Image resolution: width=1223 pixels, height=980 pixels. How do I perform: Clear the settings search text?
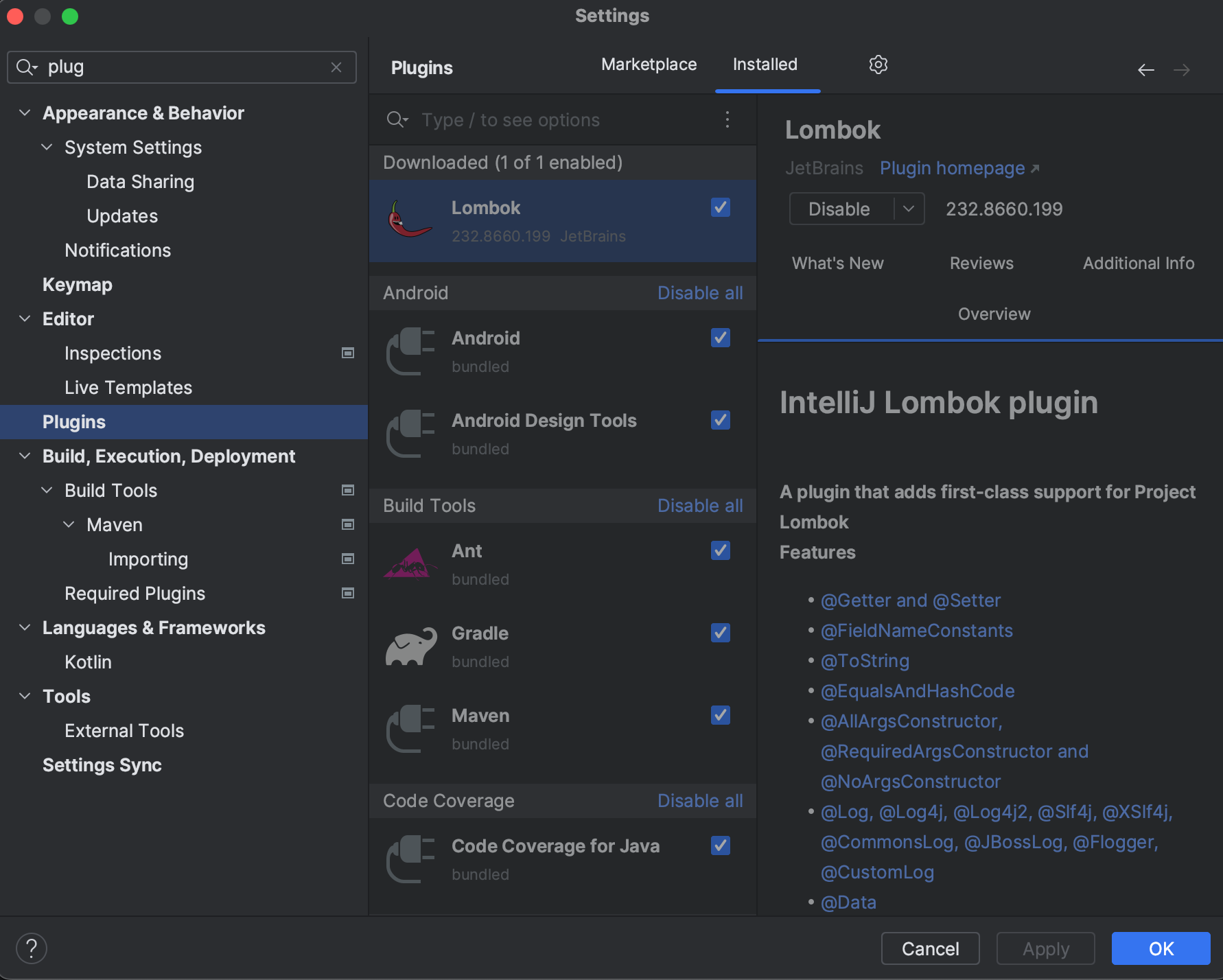336,67
